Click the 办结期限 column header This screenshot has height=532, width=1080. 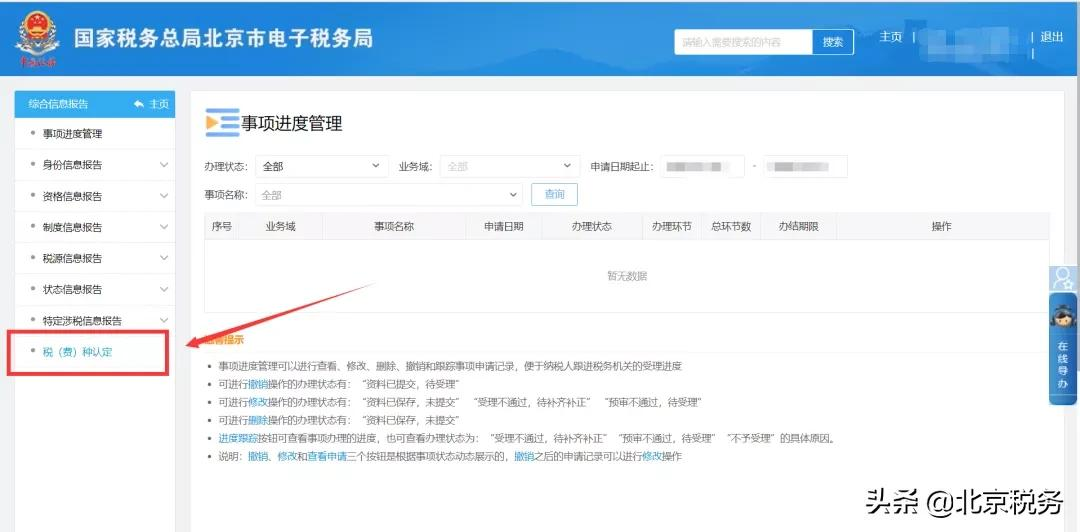tap(799, 226)
